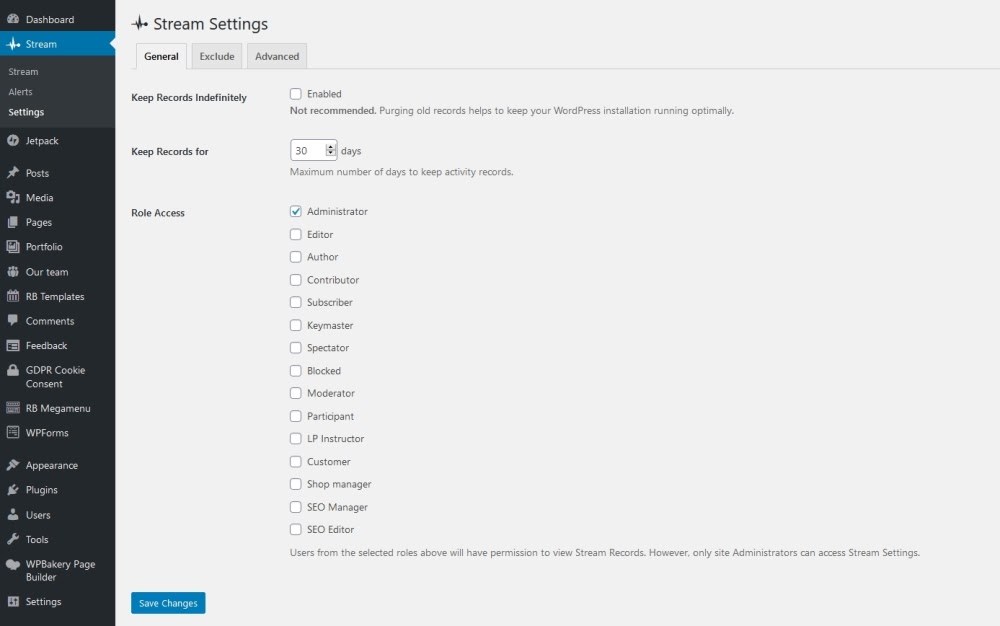Check the Editor role checkbox
The height and width of the screenshot is (626, 1000).
(x=295, y=234)
